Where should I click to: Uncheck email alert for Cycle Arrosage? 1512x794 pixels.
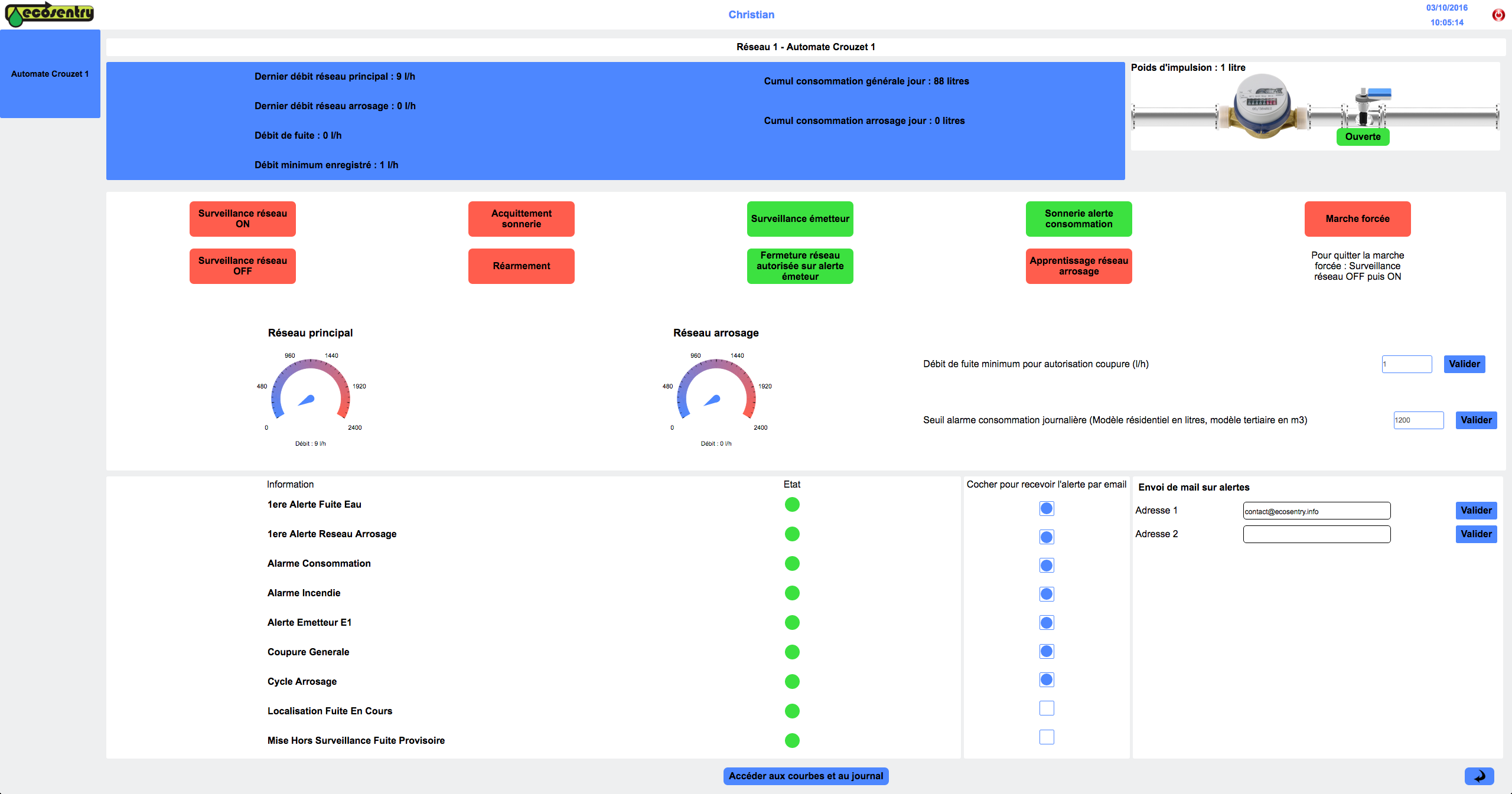pyautogui.click(x=1047, y=679)
